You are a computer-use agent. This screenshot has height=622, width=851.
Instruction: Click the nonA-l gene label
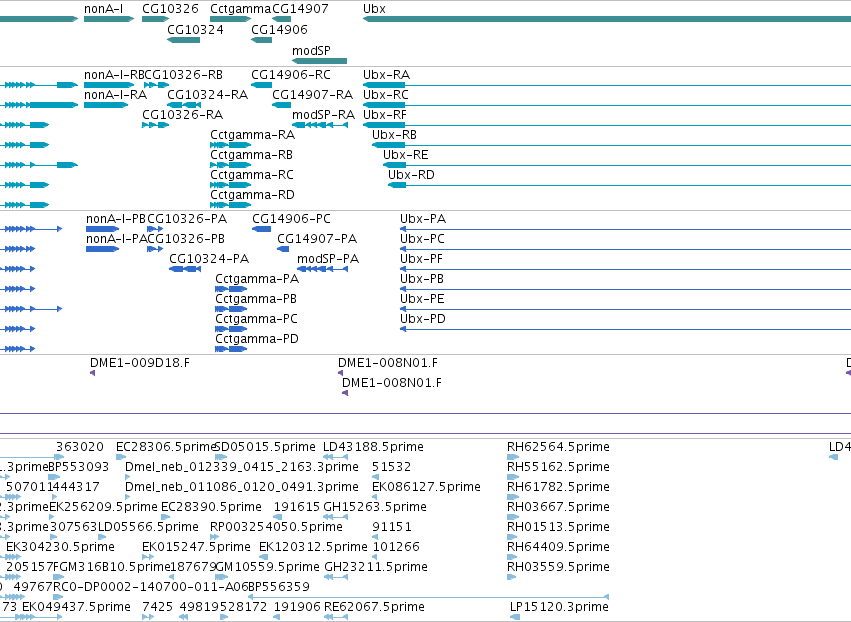pyautogui.click(x=104, y=9)
